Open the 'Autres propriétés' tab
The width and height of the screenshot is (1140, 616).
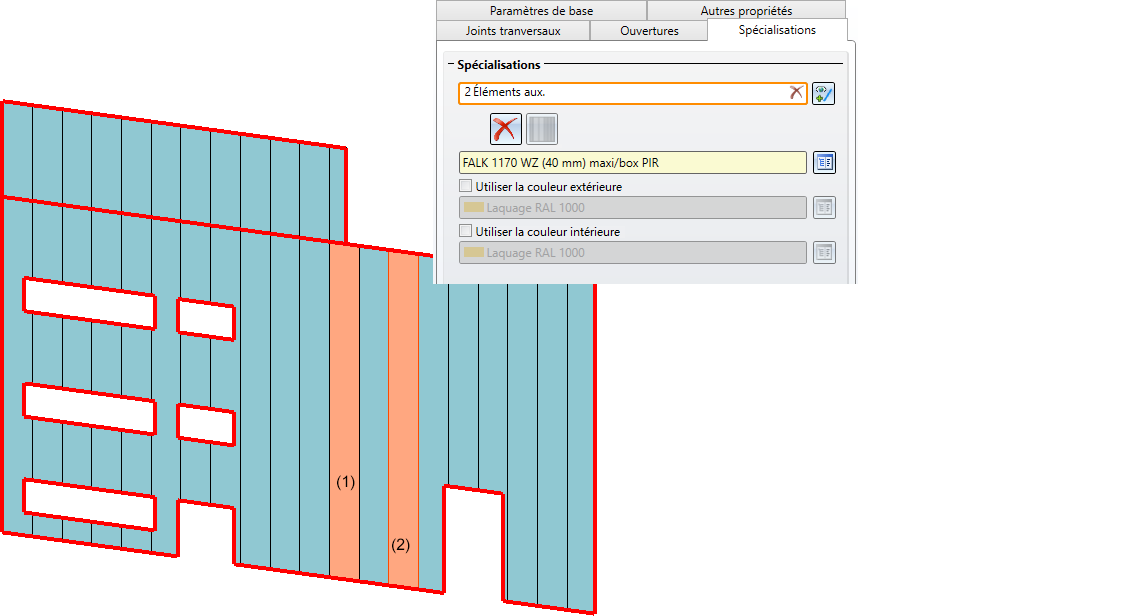746,11
